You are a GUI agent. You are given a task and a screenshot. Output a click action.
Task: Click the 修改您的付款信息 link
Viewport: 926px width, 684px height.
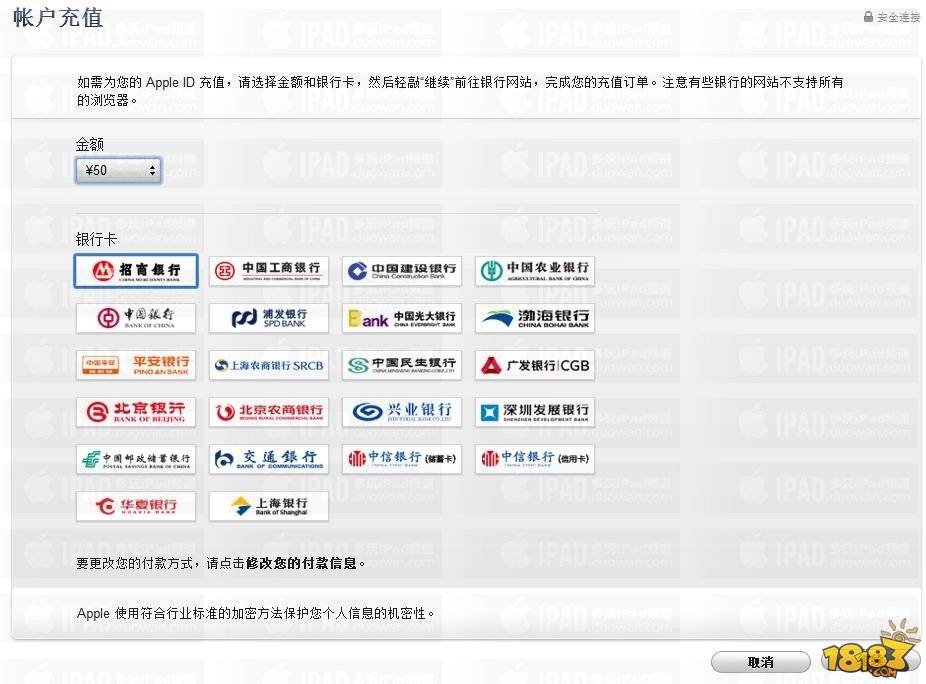301,563
